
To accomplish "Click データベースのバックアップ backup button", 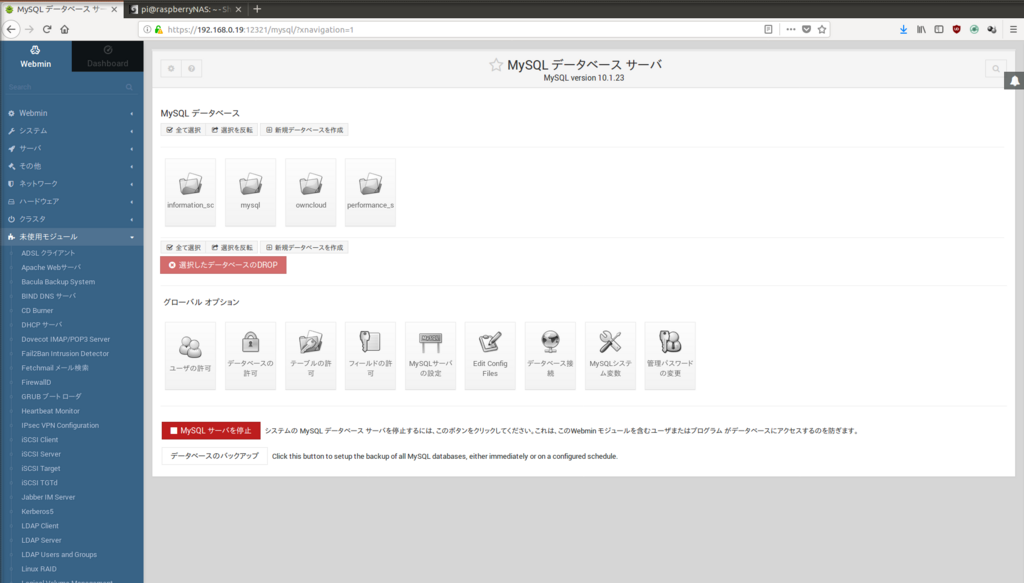I will [214, 456].
